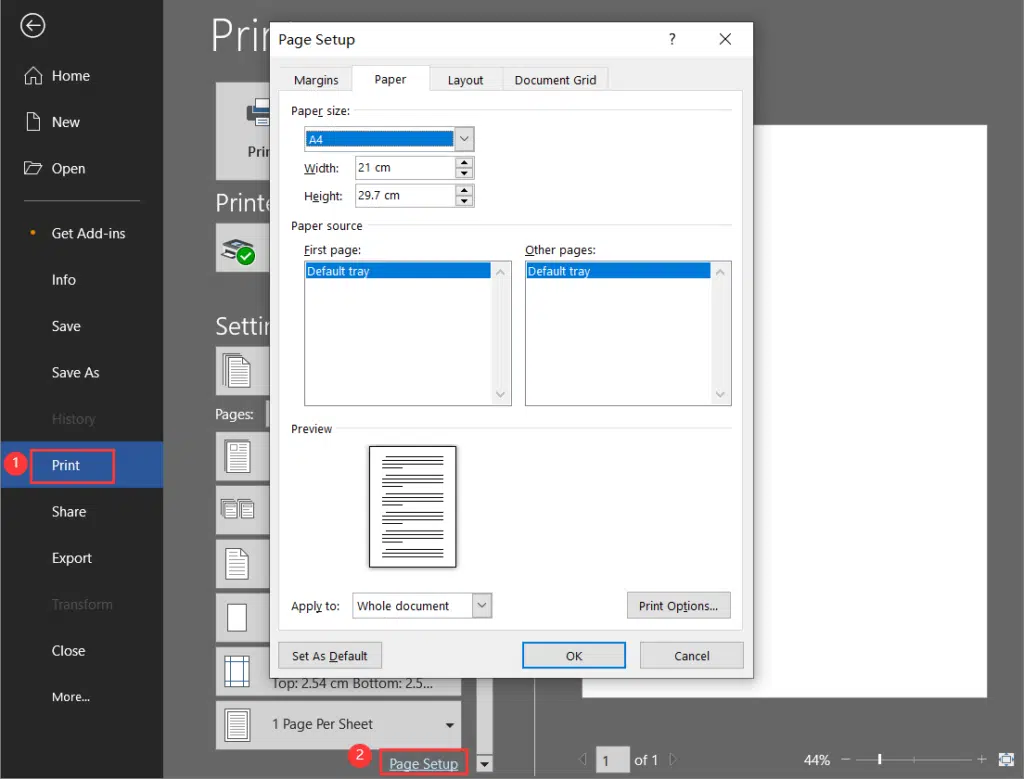Adjust the zoom slider near 44%

(878, 760)
